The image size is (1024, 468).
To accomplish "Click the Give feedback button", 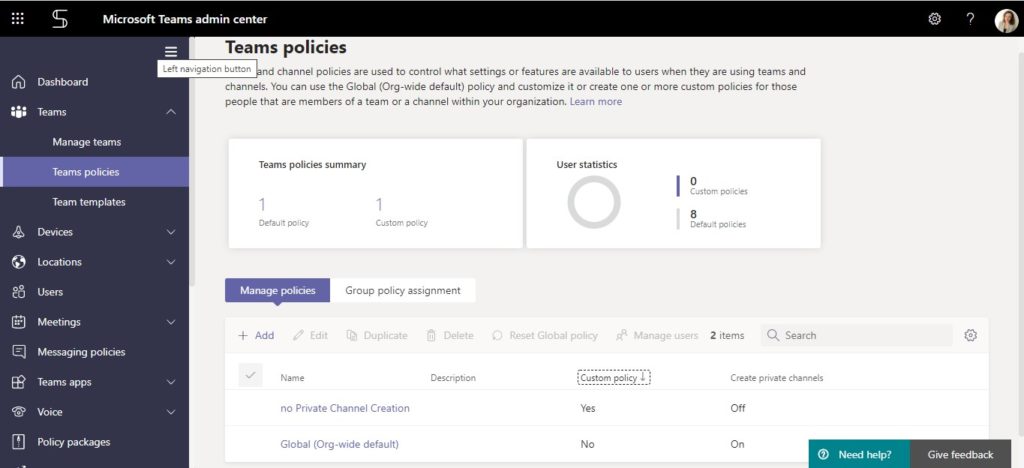I will pyautogui.click(x=960, y=454).
